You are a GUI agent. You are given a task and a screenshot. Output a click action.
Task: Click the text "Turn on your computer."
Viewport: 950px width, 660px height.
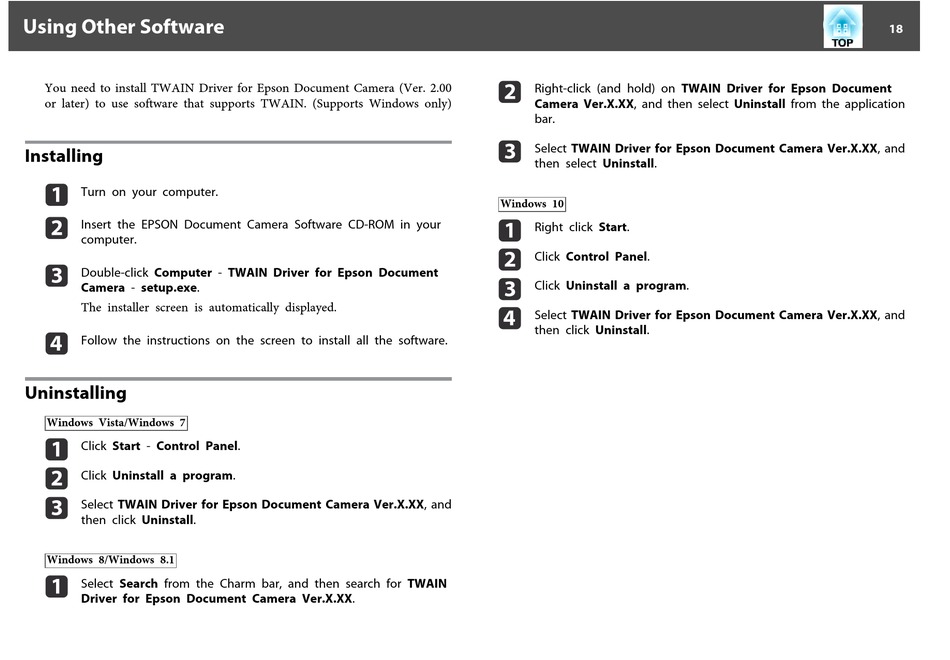pos(149,192)
